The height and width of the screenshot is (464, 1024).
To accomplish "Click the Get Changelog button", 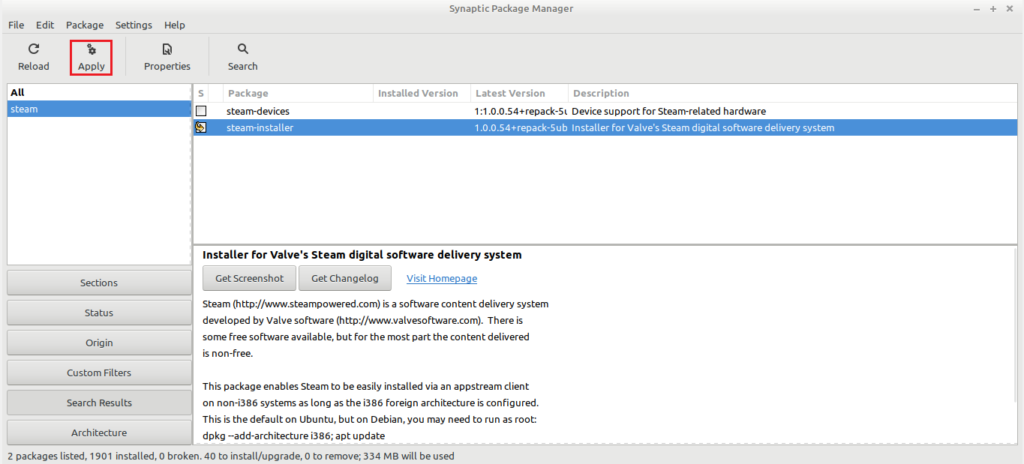I will pos(345,278).
